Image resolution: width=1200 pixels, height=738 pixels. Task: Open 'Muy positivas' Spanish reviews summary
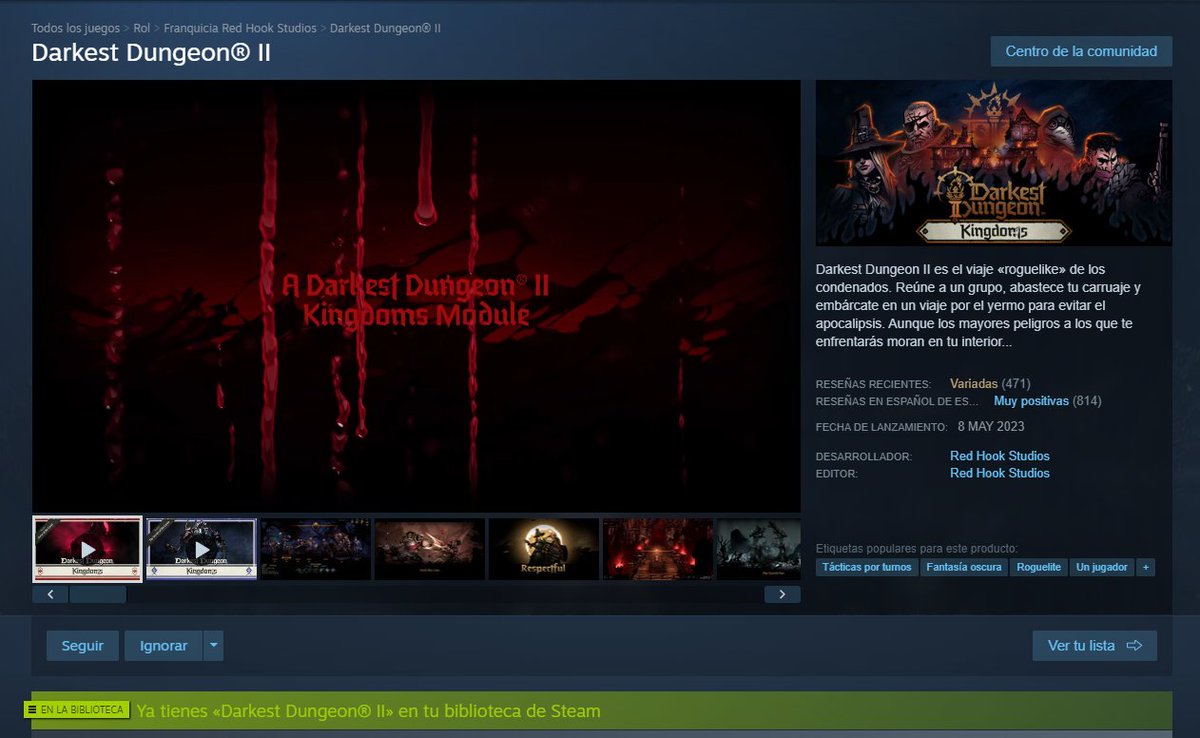[1031, 400]
